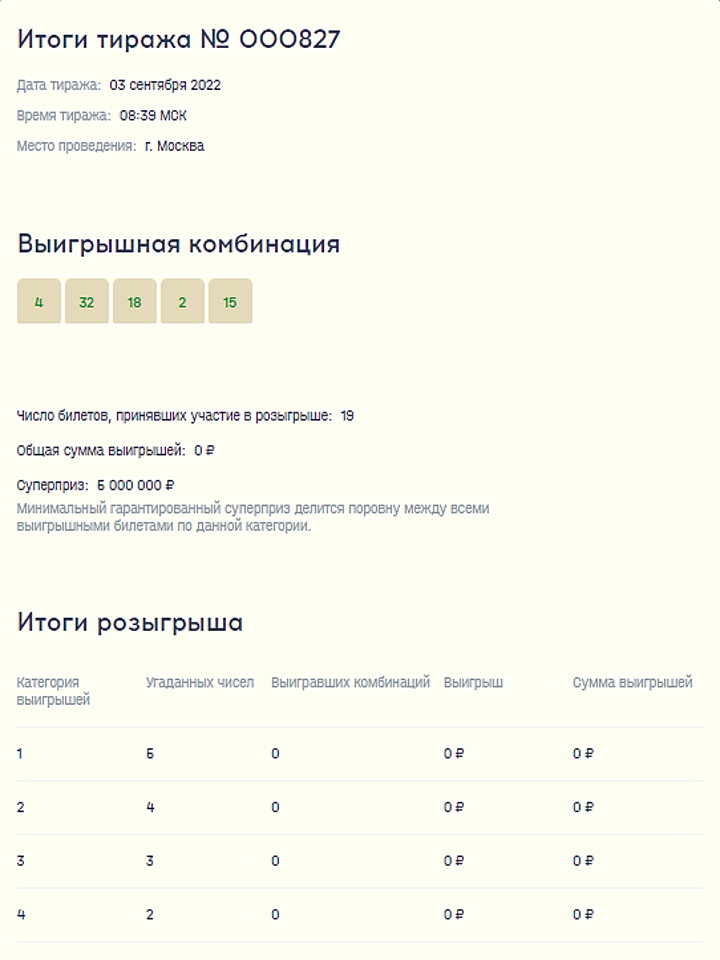Click the "Выигрышная комбинация" heading
Image resolution: width=720 pixels, height=960 pixels.
pyautogui.click(x=179, y=244)
